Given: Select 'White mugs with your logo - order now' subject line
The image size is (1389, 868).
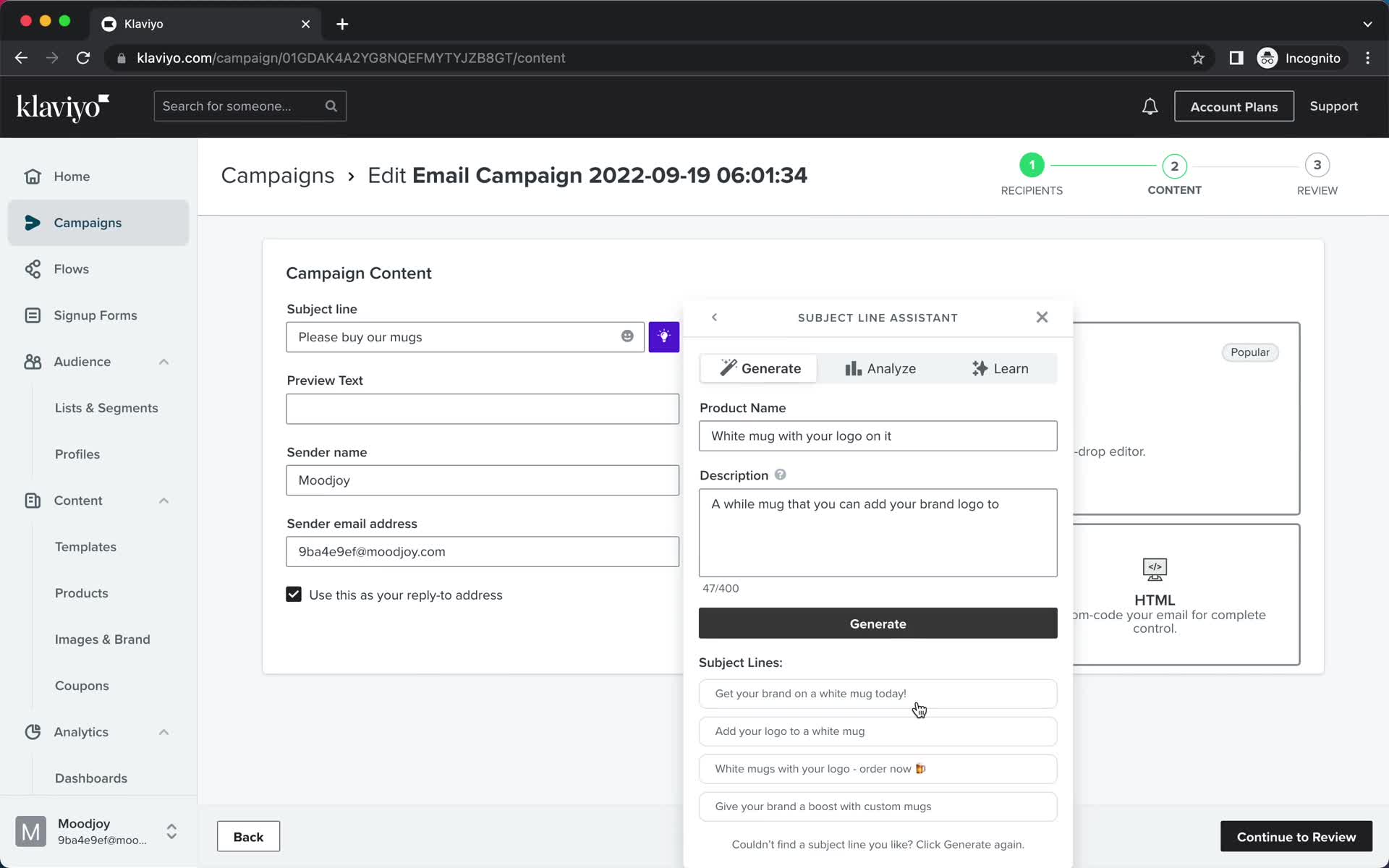Looking at the screenshot, I should (877, 768).
